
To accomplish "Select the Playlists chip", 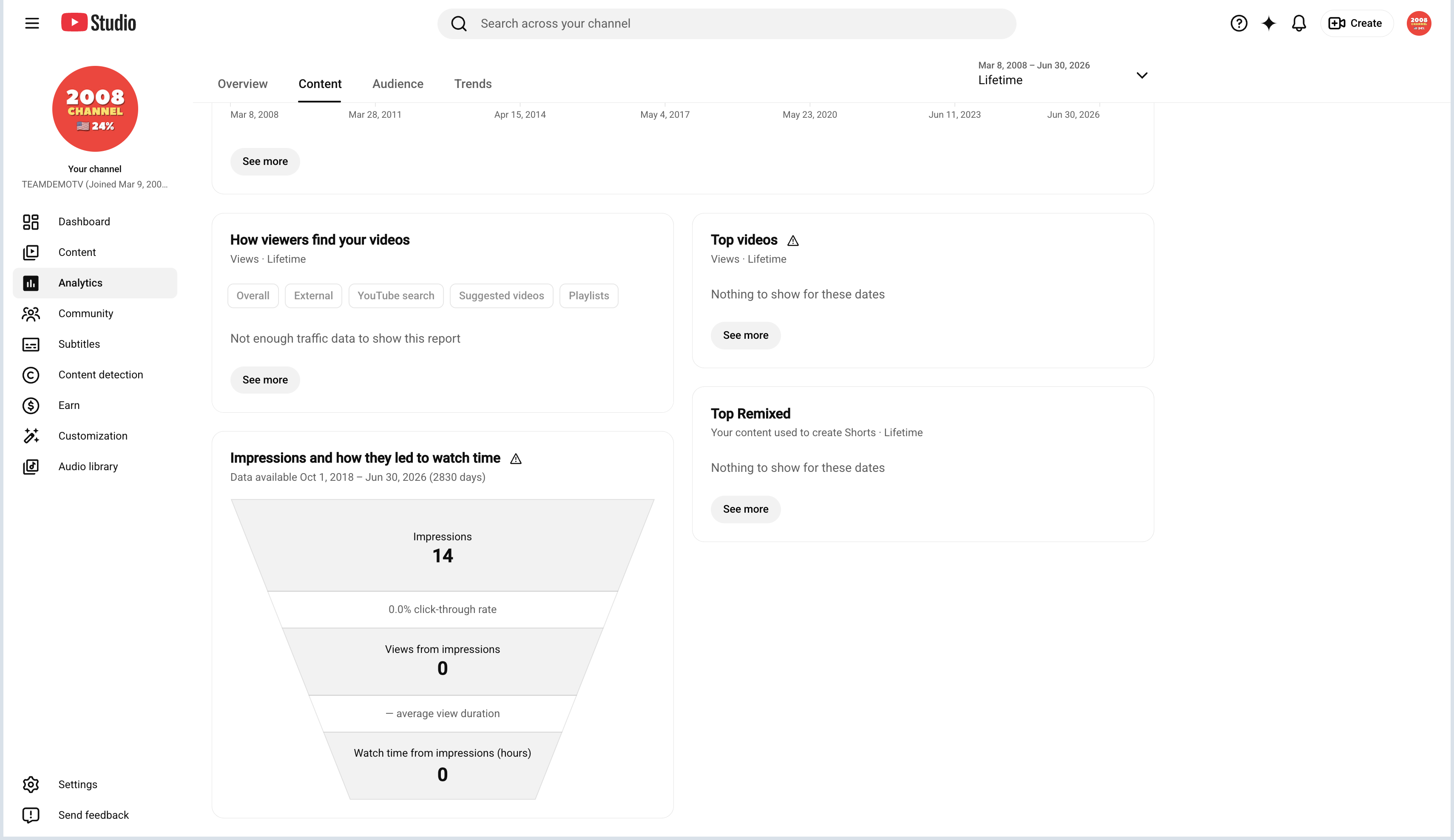I will 588,295.
